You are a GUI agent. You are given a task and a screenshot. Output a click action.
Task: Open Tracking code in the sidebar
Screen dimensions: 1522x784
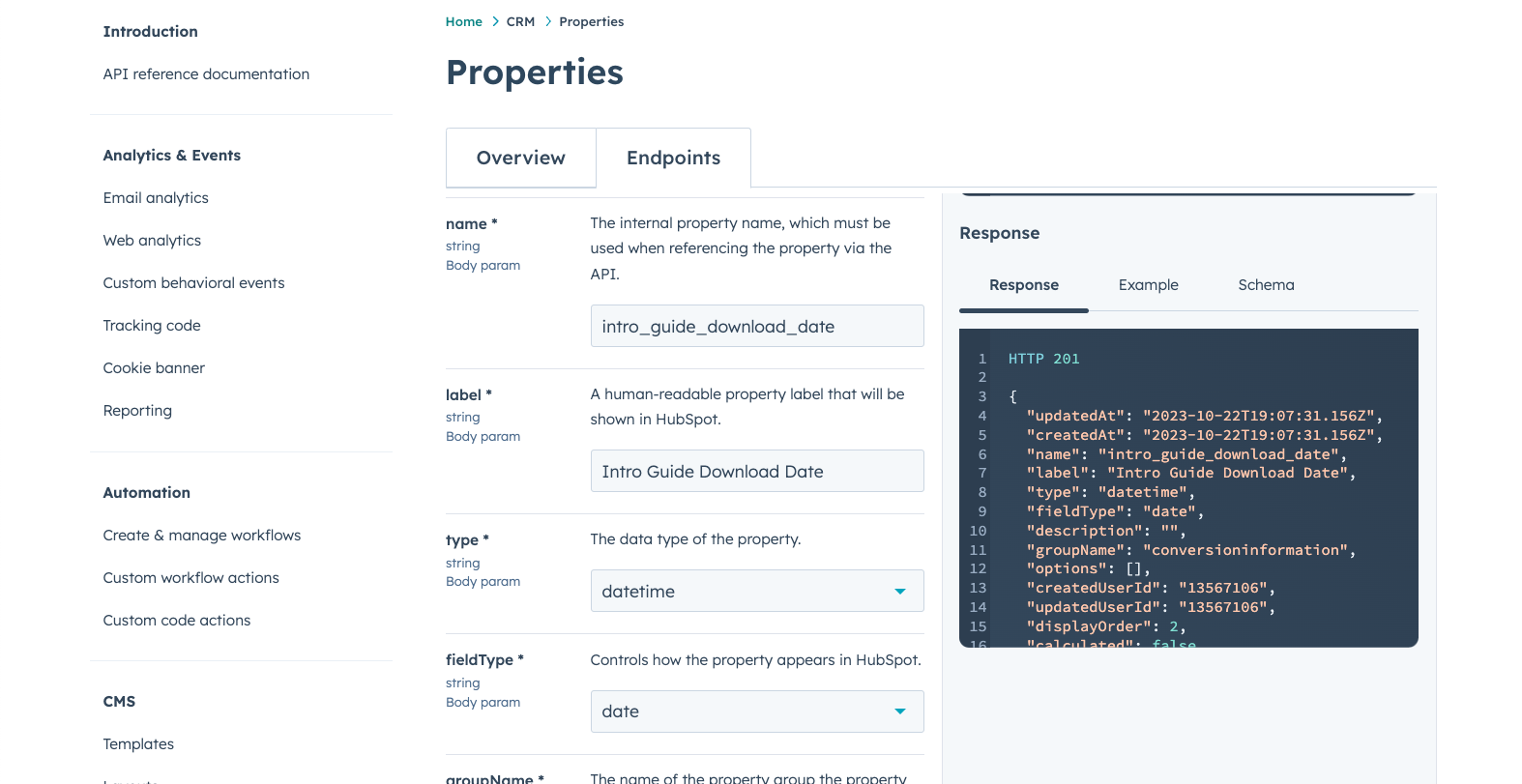(152, 326)
